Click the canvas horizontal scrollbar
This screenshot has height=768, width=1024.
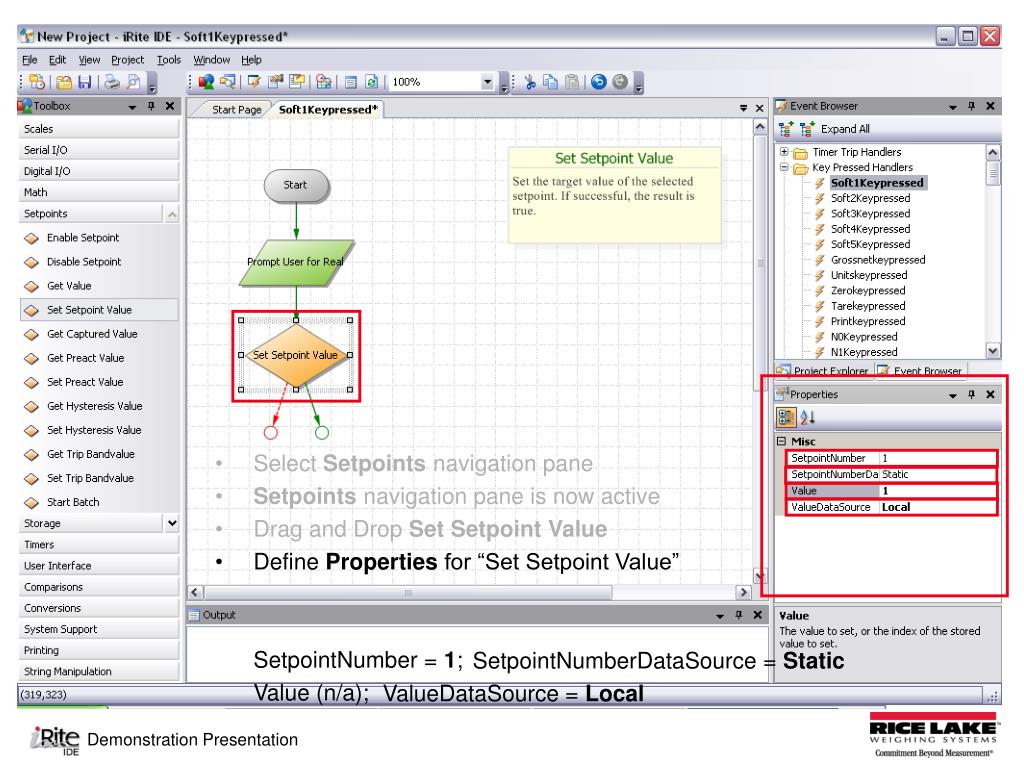(408, 593)
